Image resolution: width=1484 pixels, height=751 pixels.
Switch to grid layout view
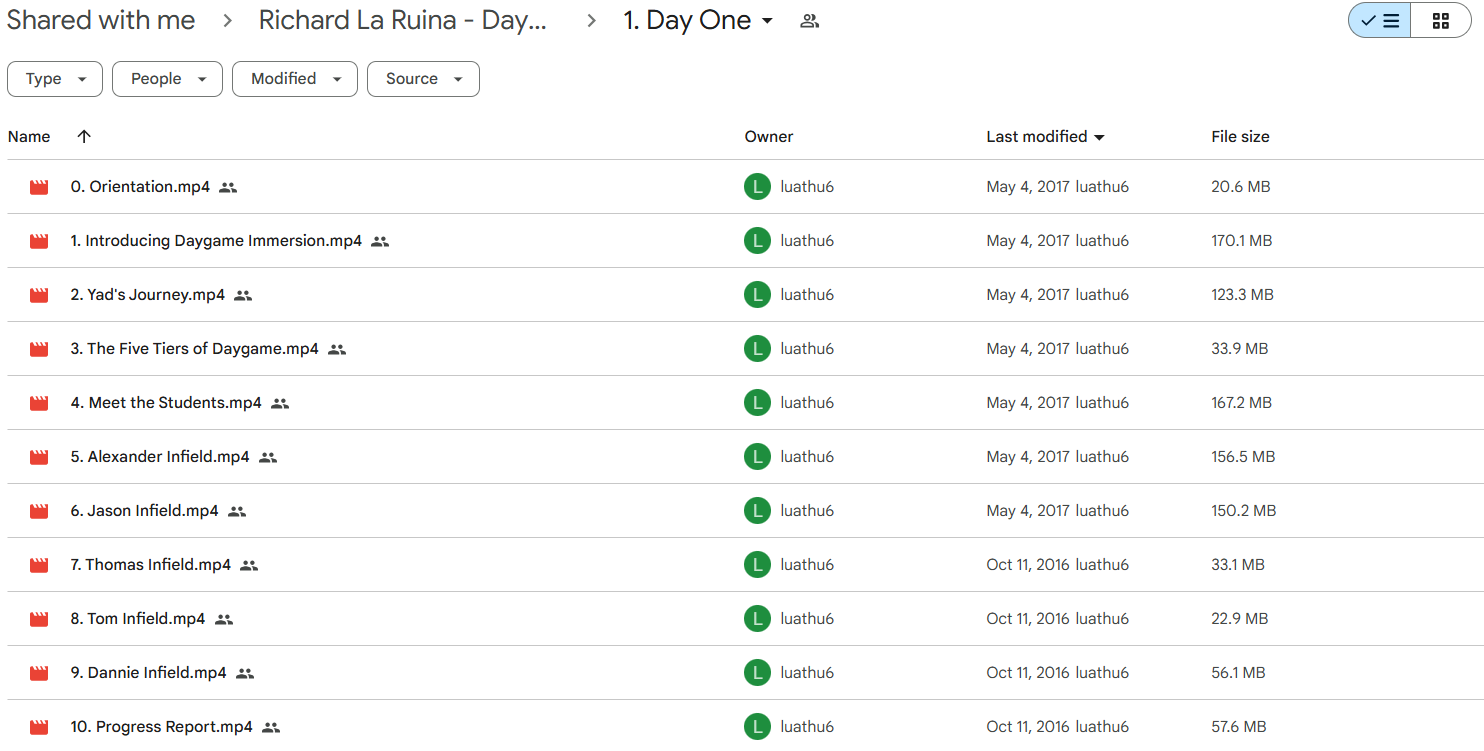1441,21
